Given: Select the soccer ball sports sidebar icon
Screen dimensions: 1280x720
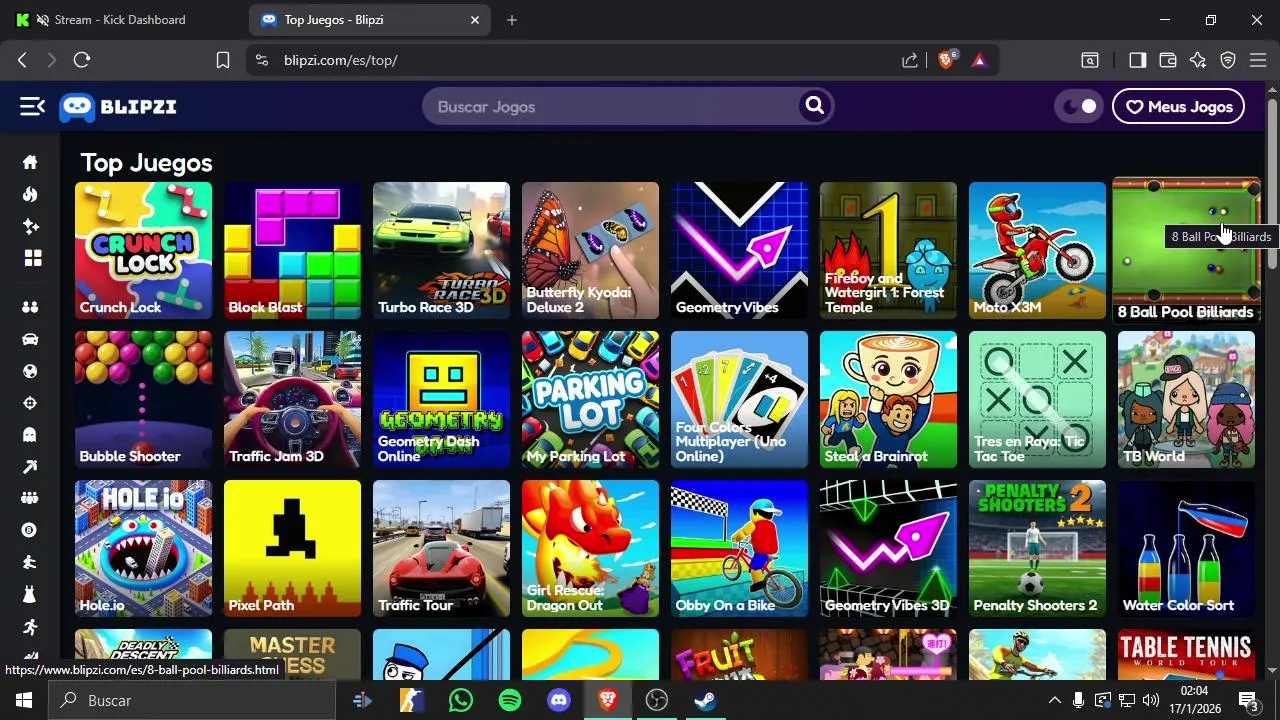Looking at the screenshot, I should pyautogui.click(x=30, y=371).
